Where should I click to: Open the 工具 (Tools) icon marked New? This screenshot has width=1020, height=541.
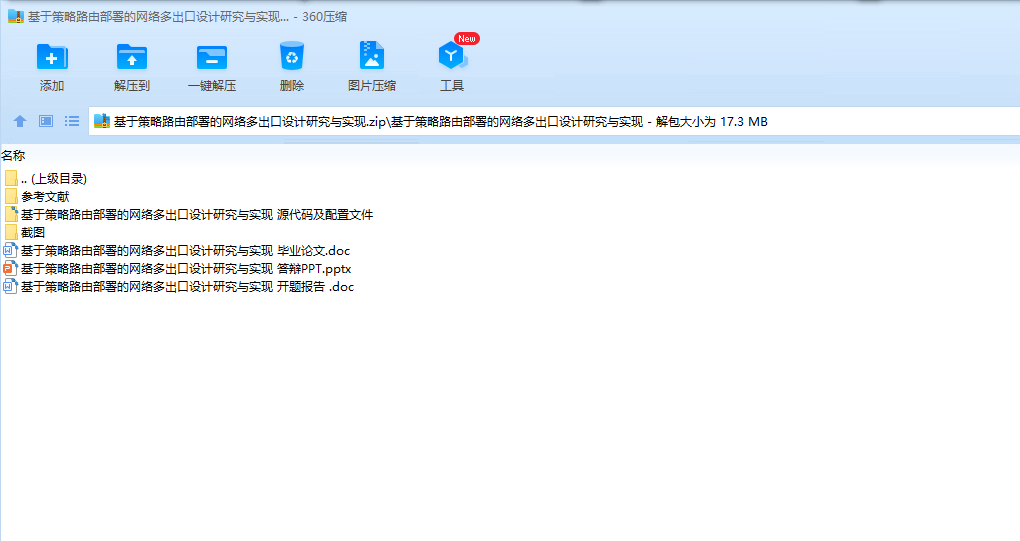click(x=453, y=57)
